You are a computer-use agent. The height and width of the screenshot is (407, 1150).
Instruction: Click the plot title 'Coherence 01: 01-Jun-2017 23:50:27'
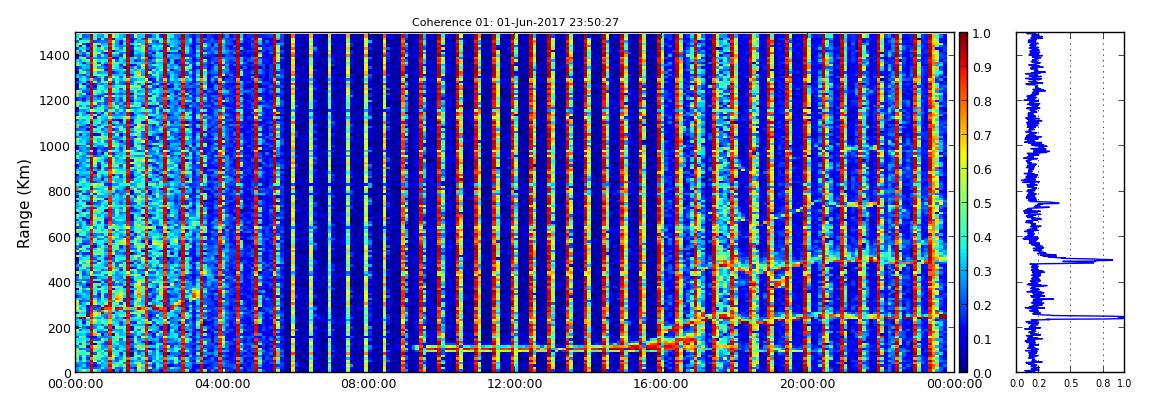(x=515, y=23)
